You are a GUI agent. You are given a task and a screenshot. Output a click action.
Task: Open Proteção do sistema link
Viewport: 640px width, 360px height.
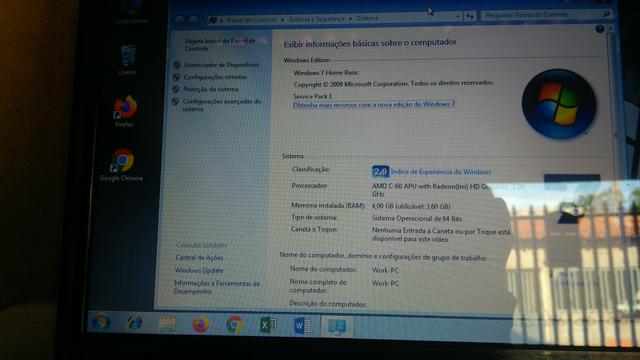[x=211, y=89]
